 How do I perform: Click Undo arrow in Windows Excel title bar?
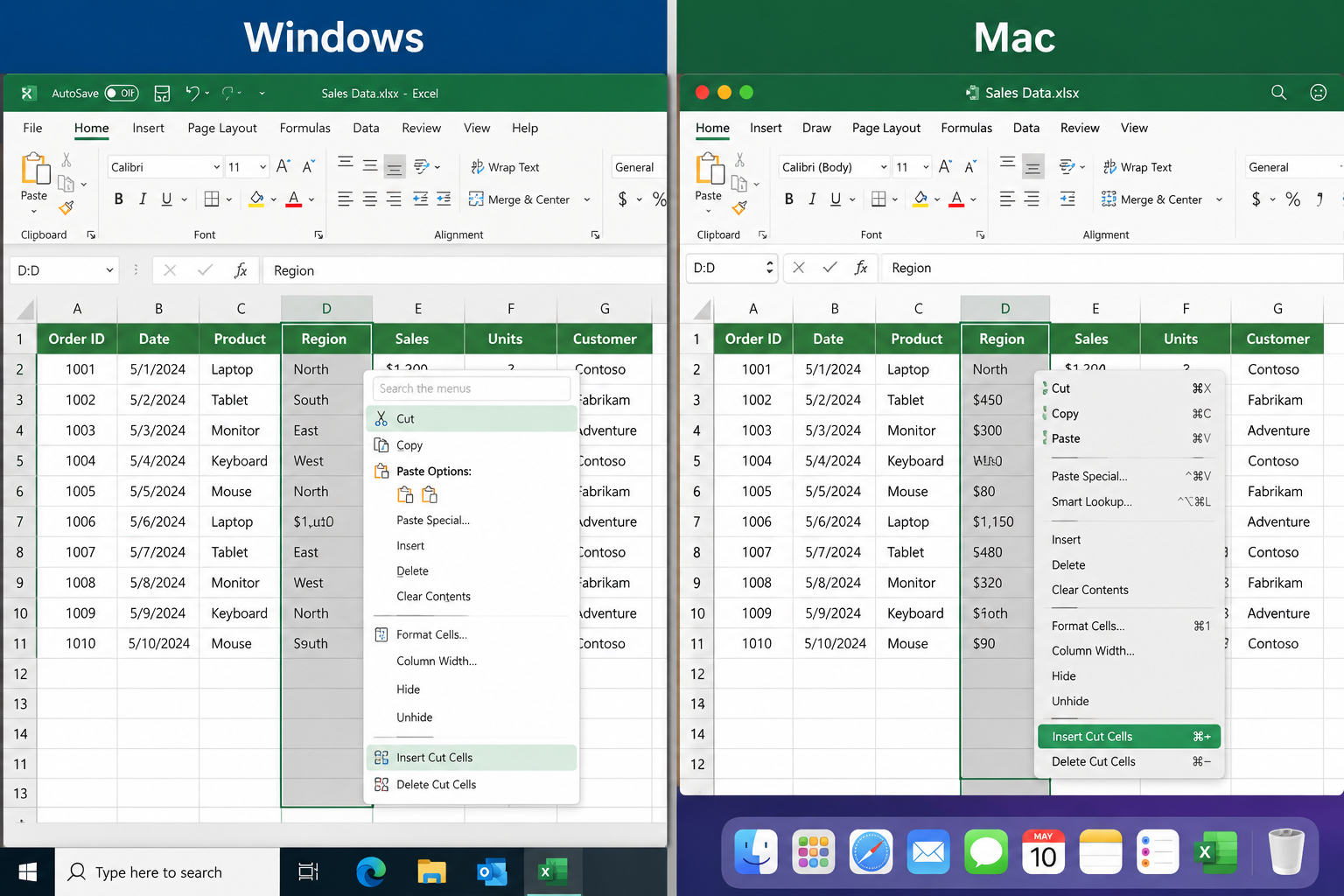tap(192, 93)
